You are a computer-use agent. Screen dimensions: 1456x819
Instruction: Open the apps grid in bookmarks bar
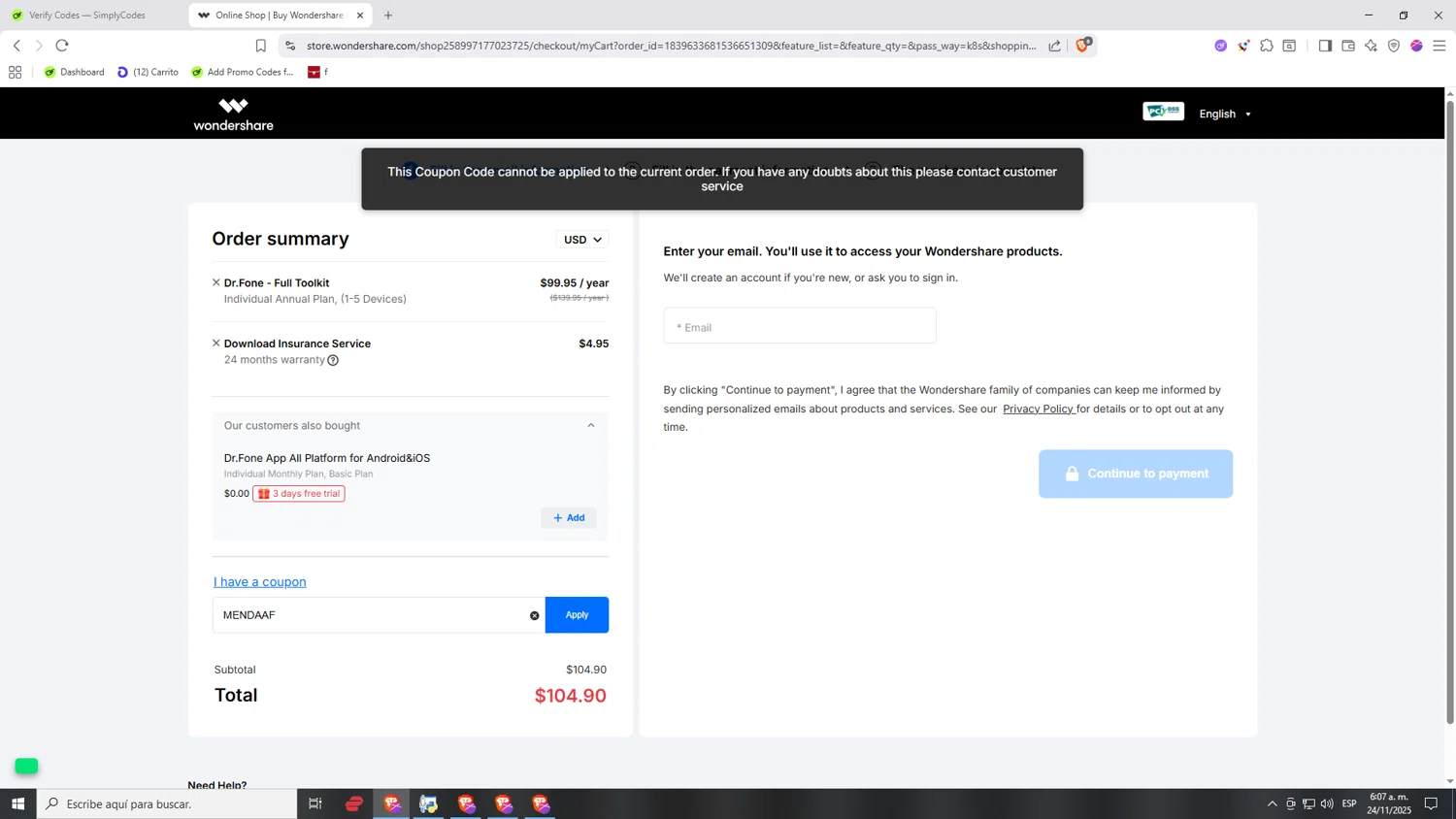[x=15, y=72]
